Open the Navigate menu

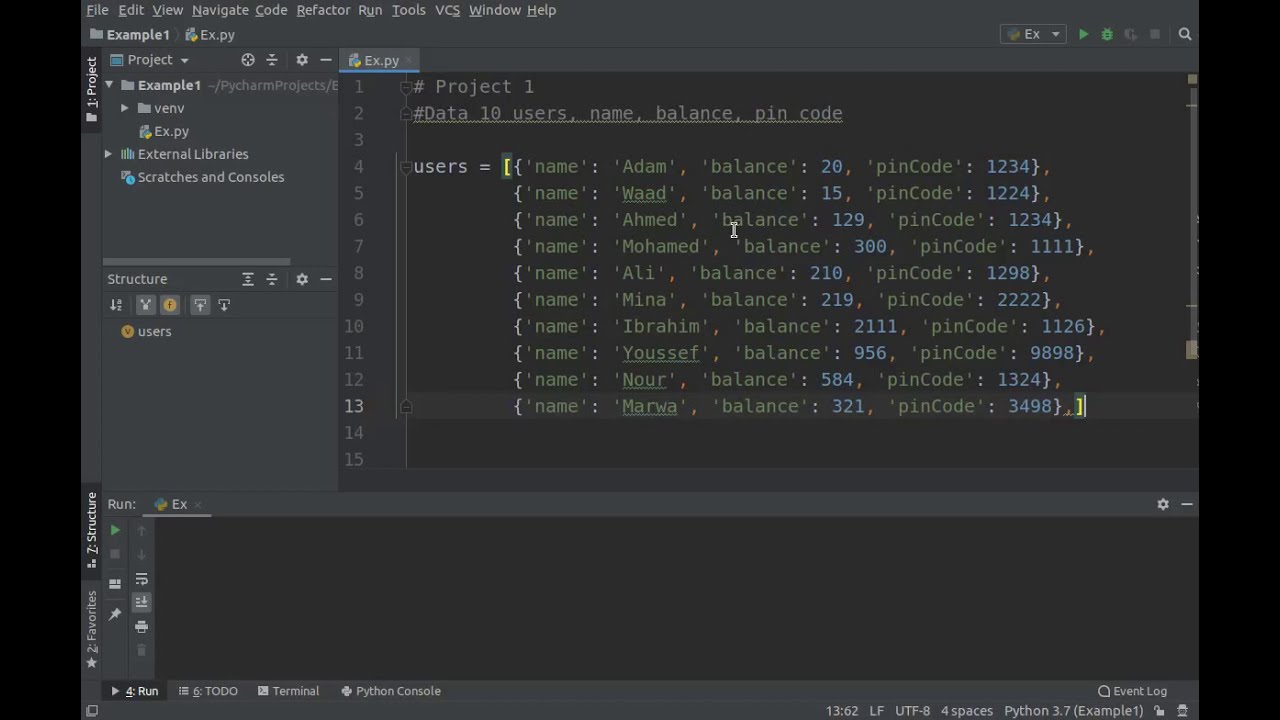(x=220, y=10)
